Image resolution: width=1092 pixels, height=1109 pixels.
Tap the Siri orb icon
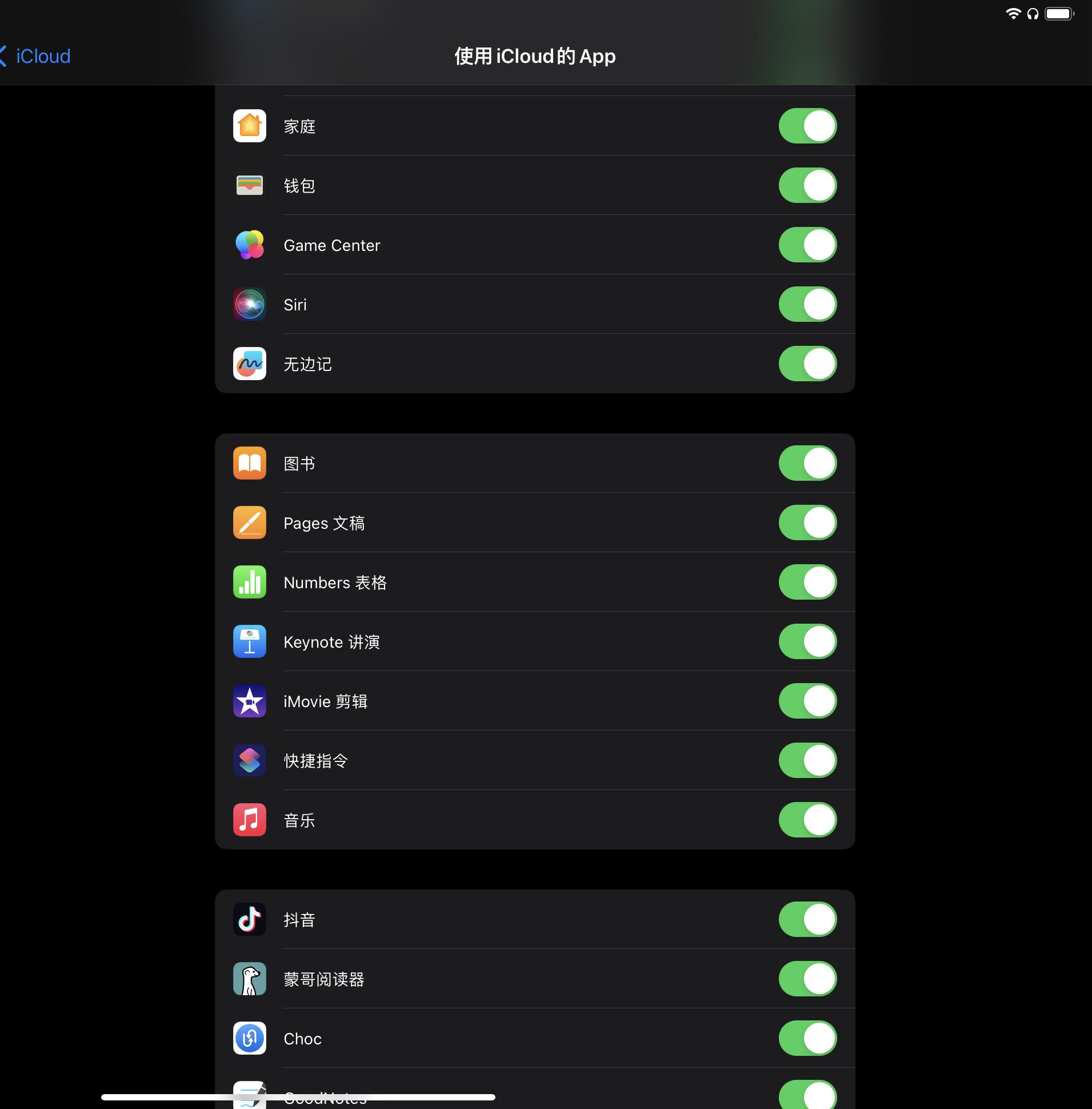tap(250, 304)
